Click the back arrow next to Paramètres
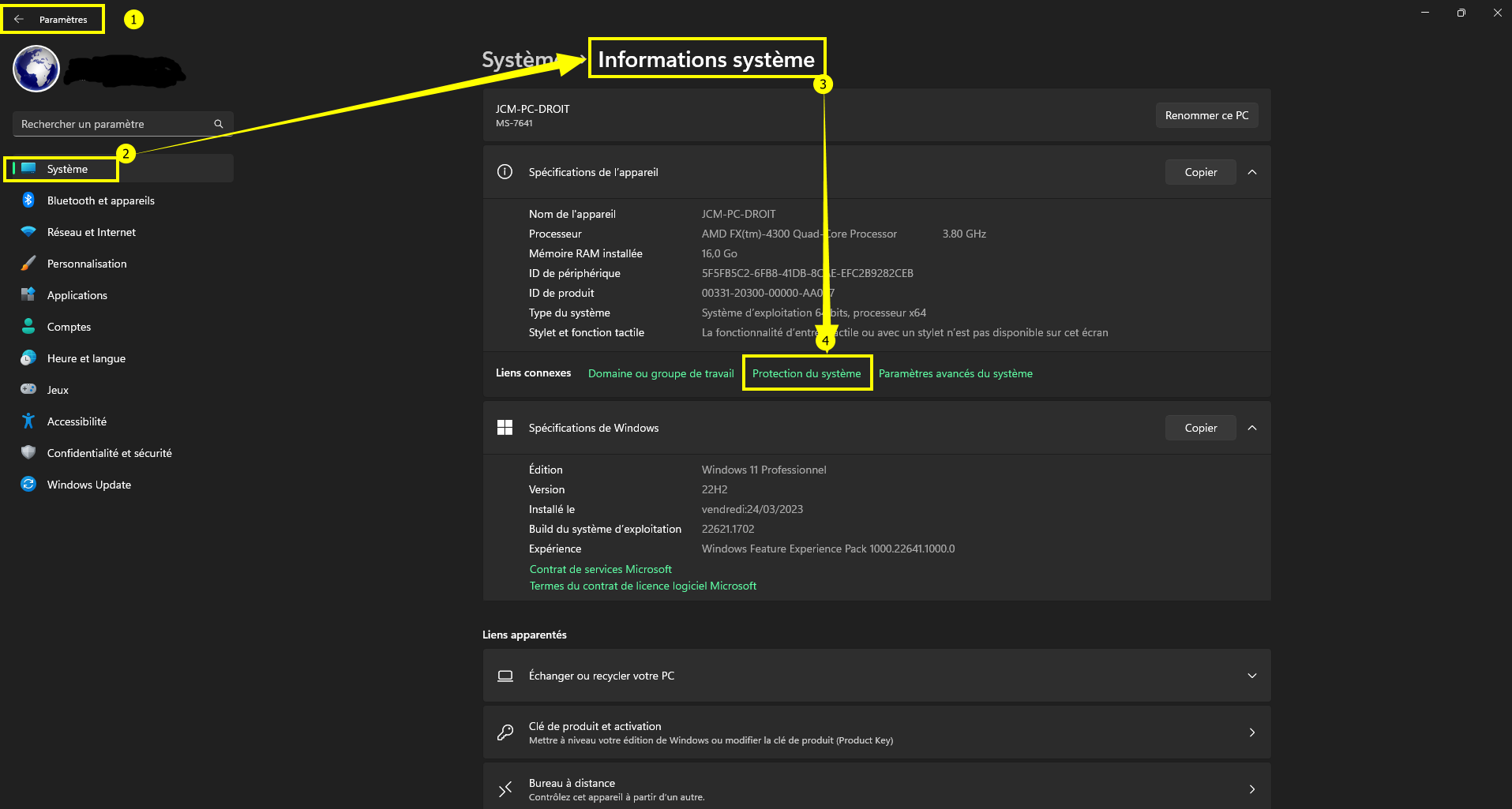This screenshot has width=1512, height=809. (x=19, y=19)
